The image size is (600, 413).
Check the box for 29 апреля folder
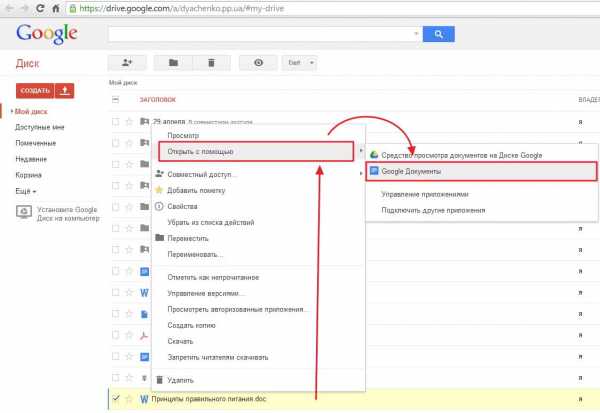(x=116, y=122)
